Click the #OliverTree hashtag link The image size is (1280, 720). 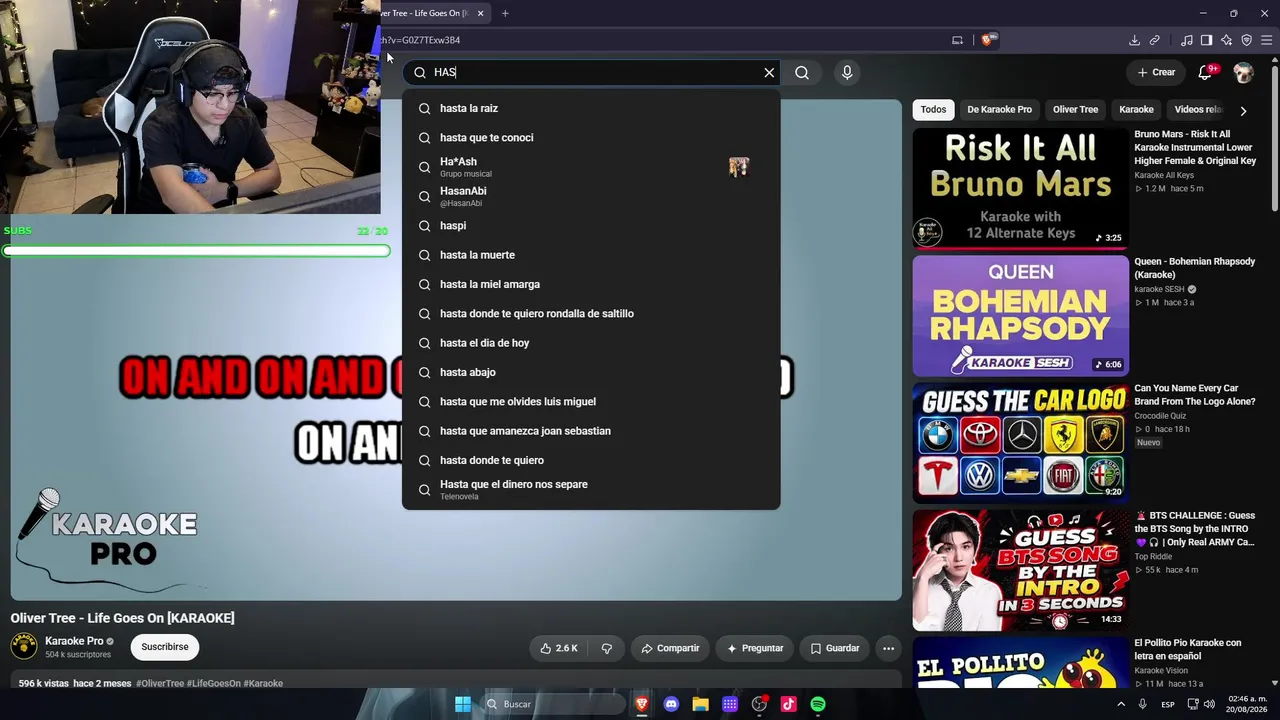point(160,684)
